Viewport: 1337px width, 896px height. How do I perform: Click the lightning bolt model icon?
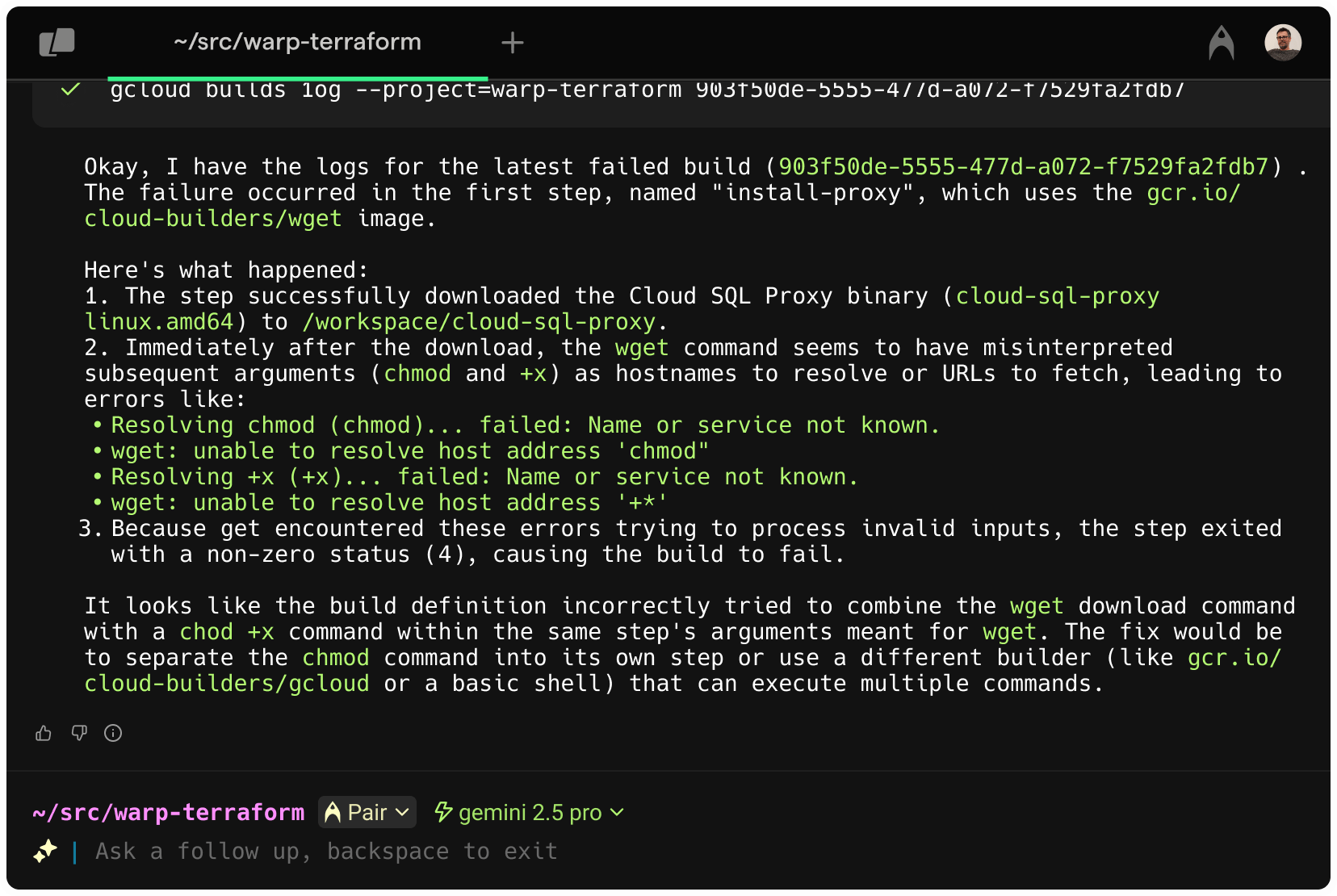(443, 812)
